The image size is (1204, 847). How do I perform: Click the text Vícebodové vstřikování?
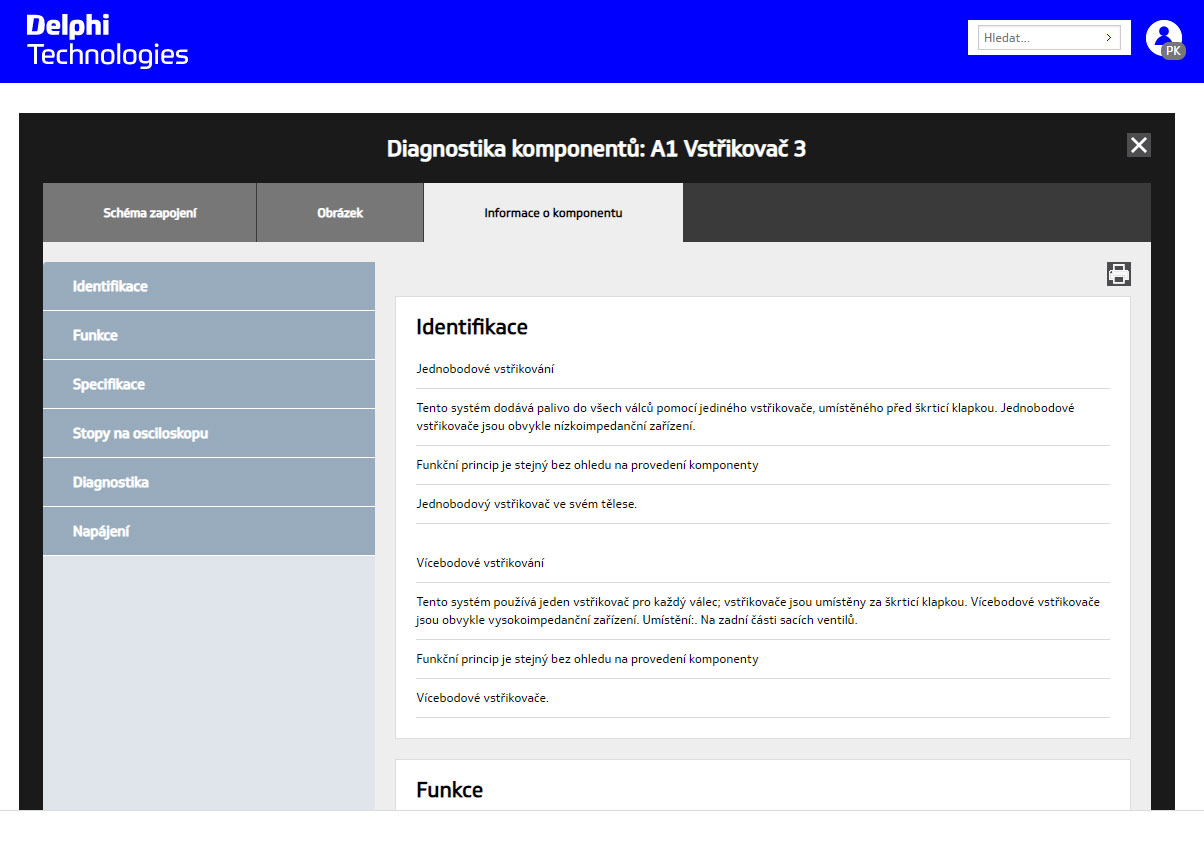pos(480,563)
